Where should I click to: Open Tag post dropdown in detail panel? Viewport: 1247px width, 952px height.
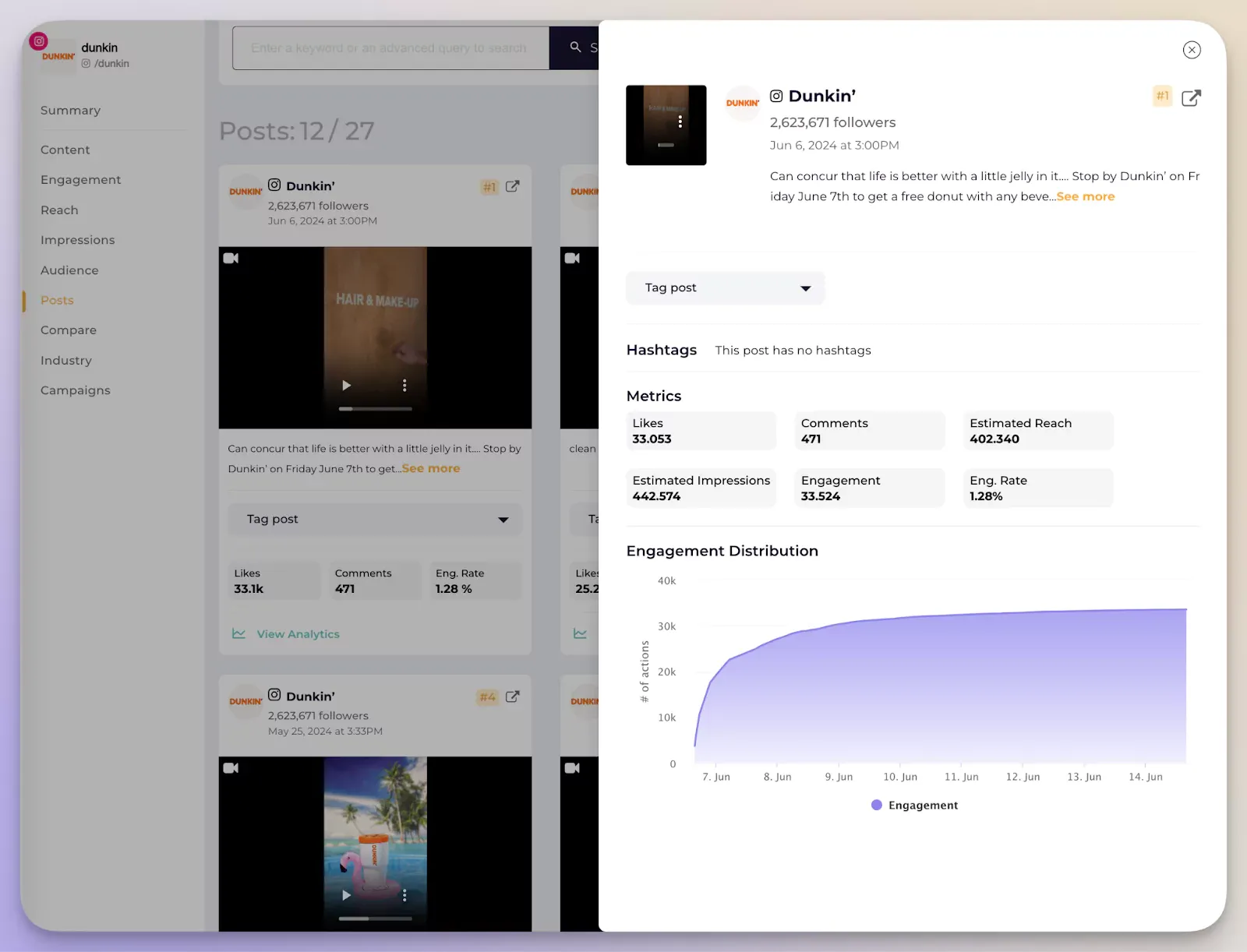(725, 287)
